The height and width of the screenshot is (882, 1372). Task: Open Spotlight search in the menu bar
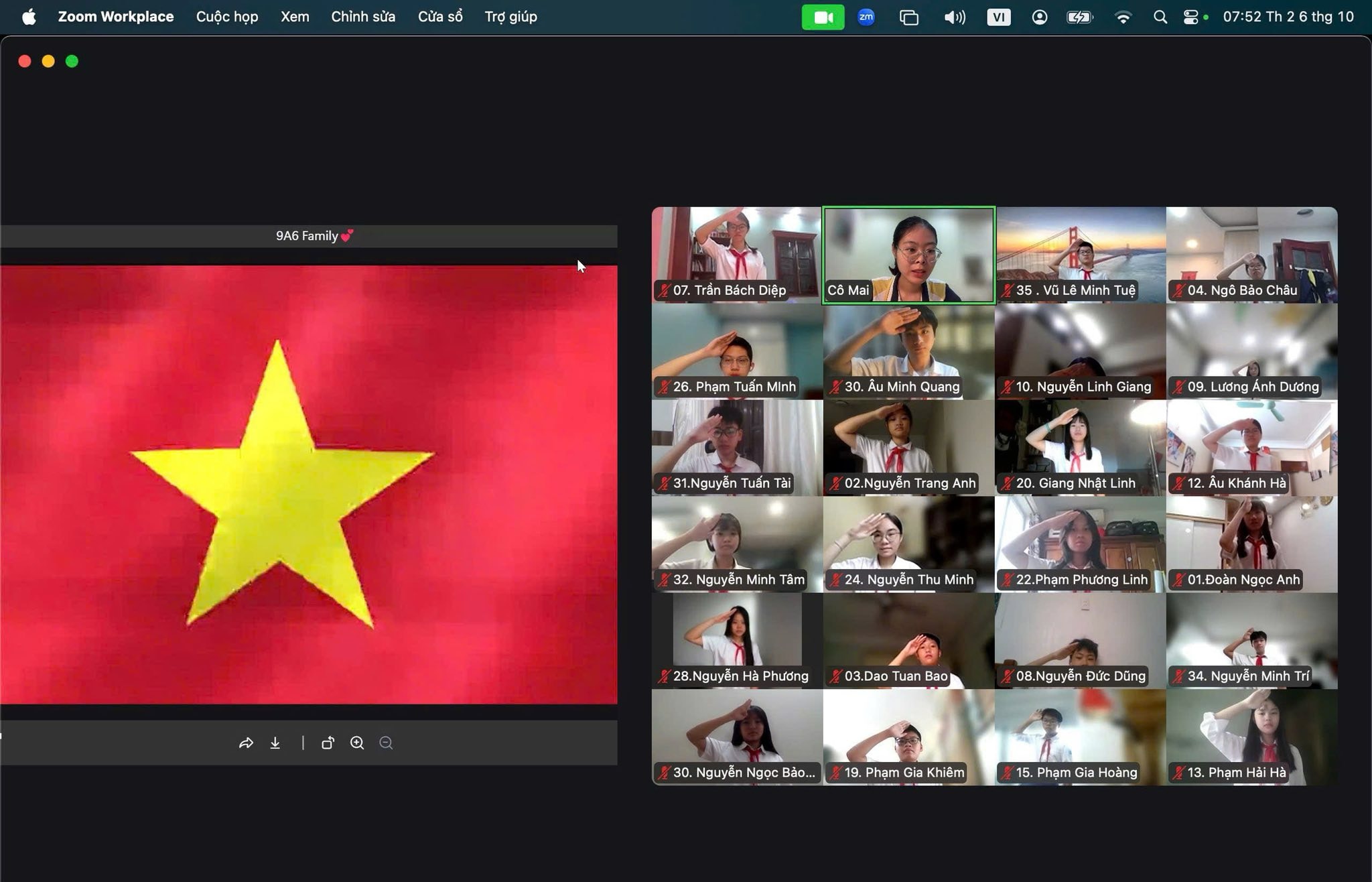[x=1160, y=17]
